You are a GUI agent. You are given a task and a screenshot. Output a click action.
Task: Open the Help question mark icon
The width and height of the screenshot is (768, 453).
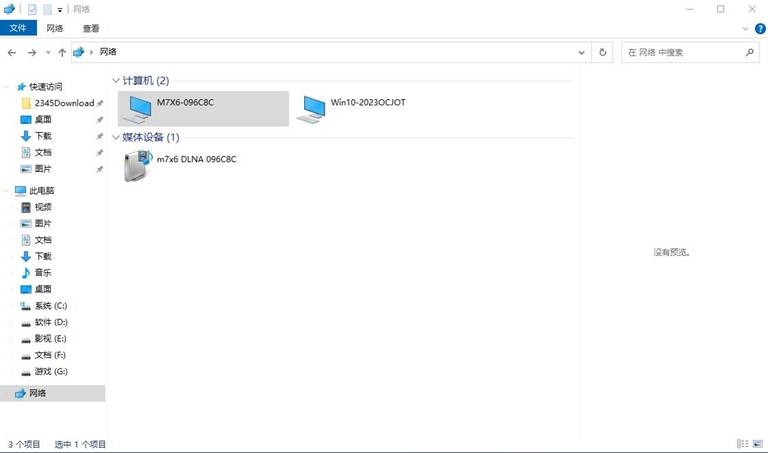[760, 28]
